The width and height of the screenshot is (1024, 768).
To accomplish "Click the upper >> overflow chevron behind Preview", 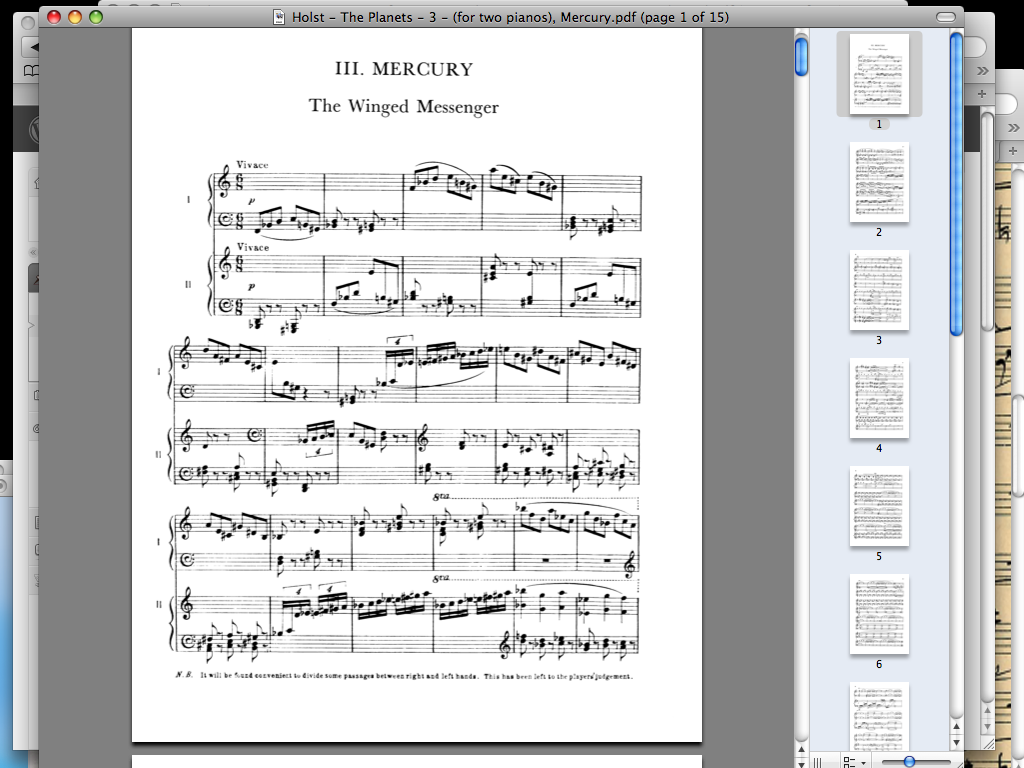I will (x=982, y=71).
